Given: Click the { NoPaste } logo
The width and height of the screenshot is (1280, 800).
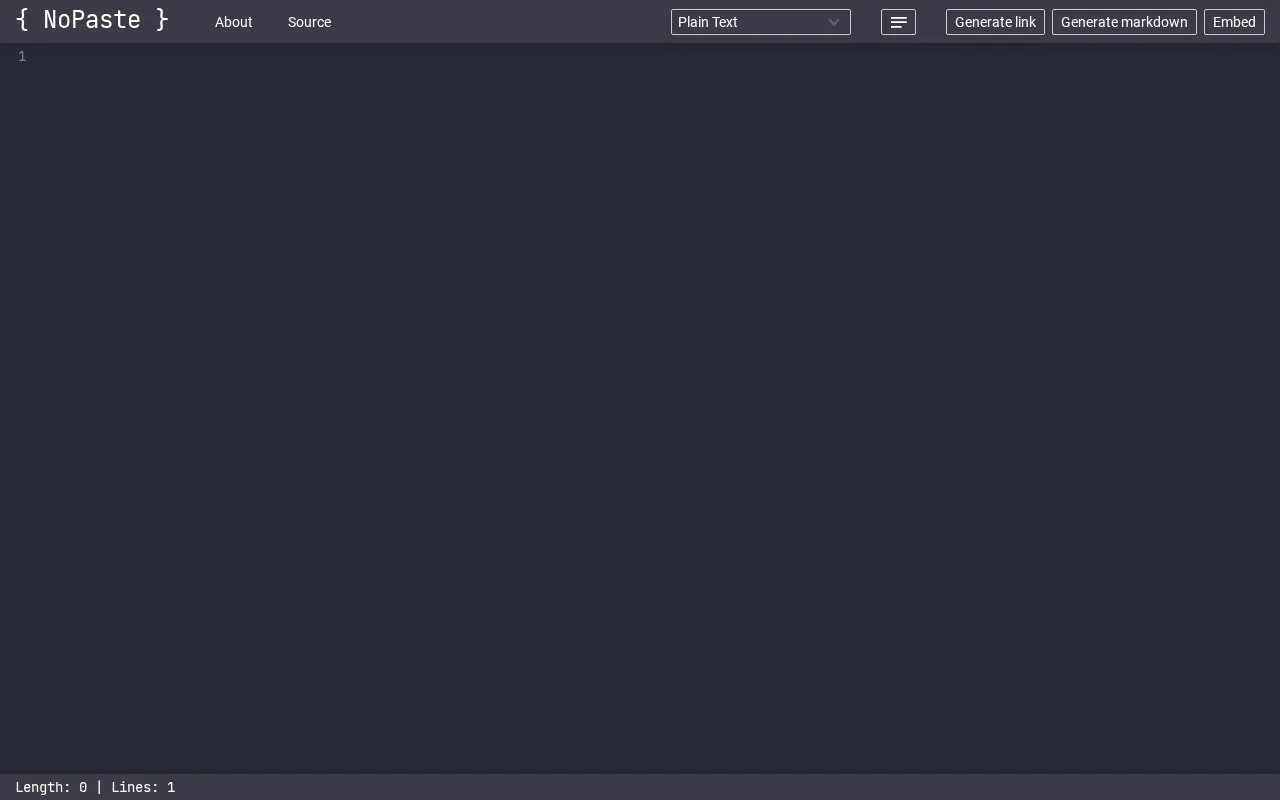Looking at the screenshot, I should pos(92,20).
